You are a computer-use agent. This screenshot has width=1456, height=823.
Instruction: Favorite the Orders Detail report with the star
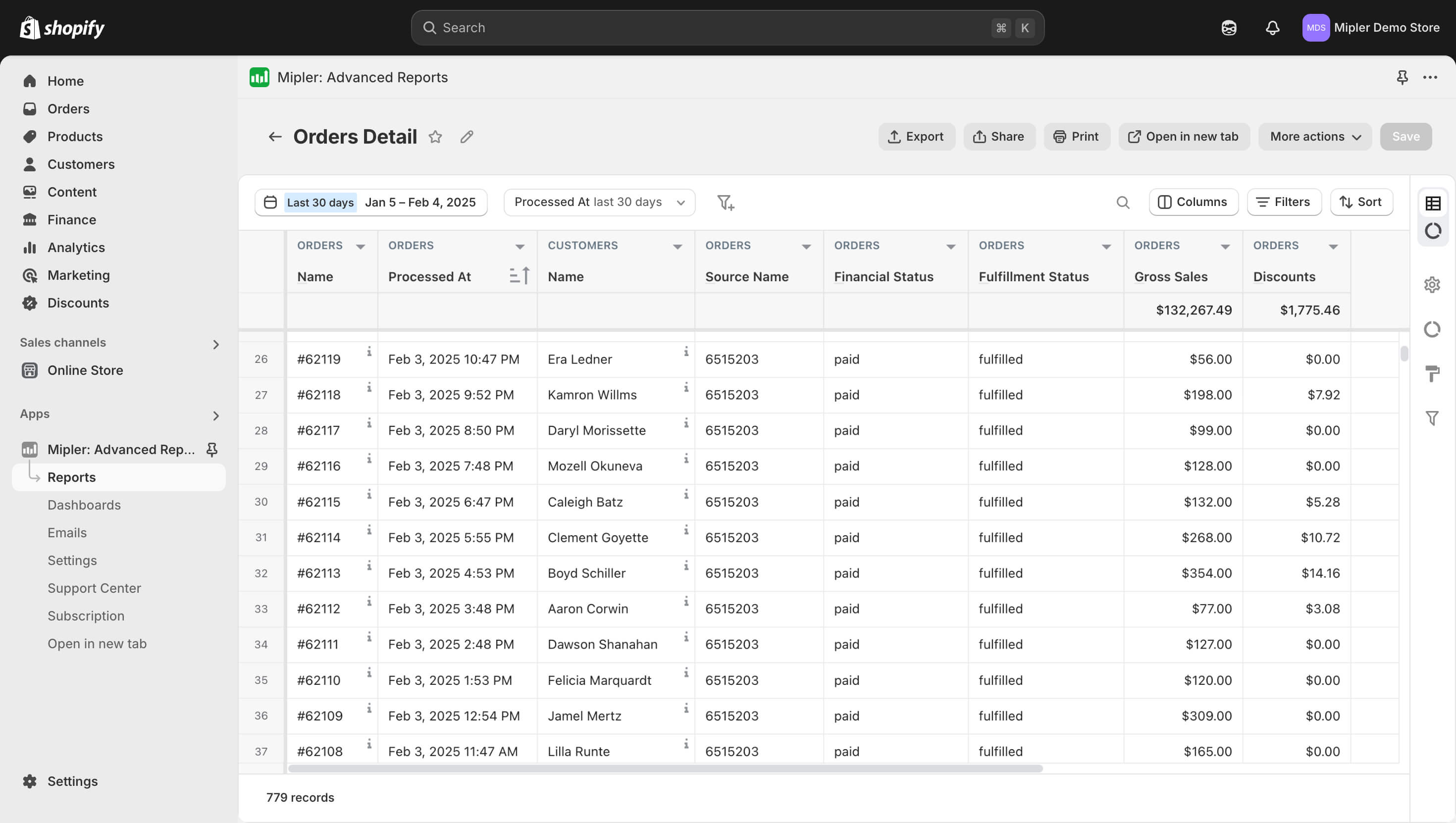coord(435,137)
